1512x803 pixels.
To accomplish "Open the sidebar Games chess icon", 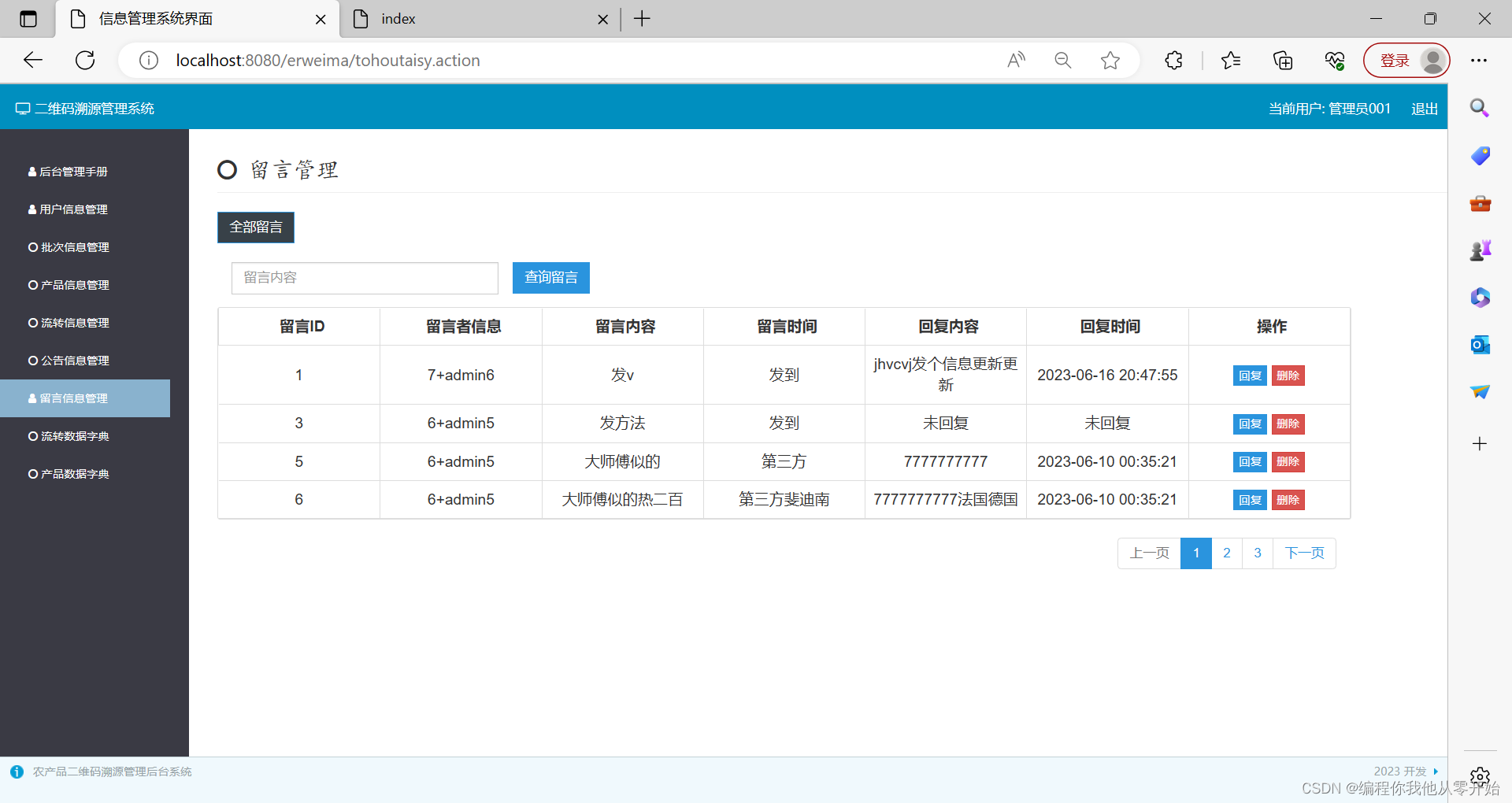I will 1480,250.
